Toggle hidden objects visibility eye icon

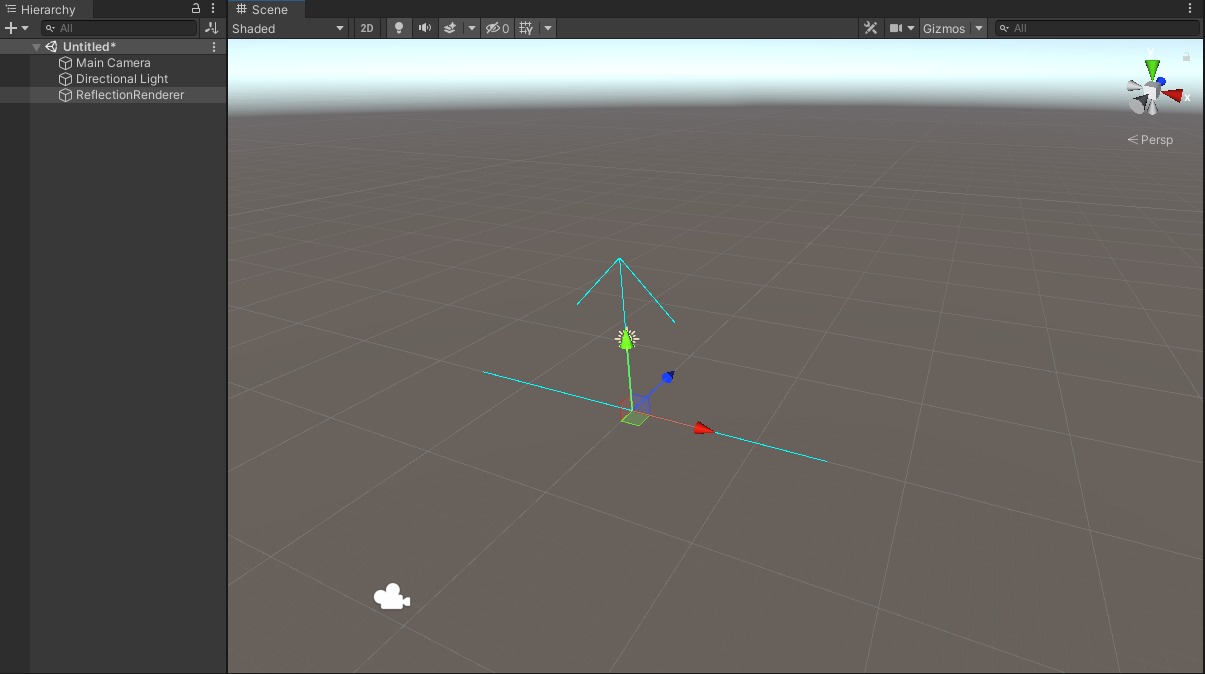(x=497, y=28)
